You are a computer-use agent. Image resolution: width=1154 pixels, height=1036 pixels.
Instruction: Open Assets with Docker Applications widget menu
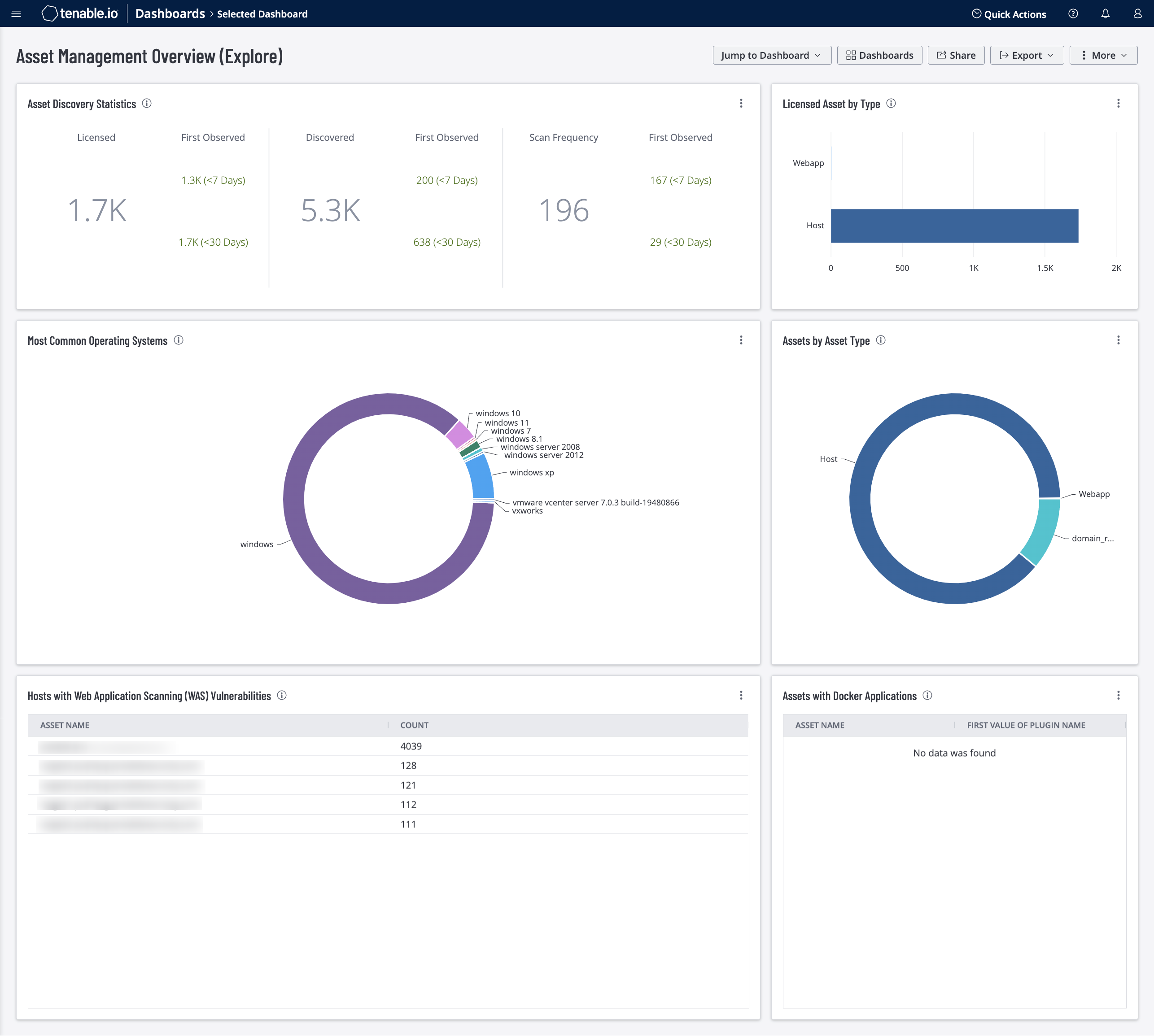click(1118, 695)
